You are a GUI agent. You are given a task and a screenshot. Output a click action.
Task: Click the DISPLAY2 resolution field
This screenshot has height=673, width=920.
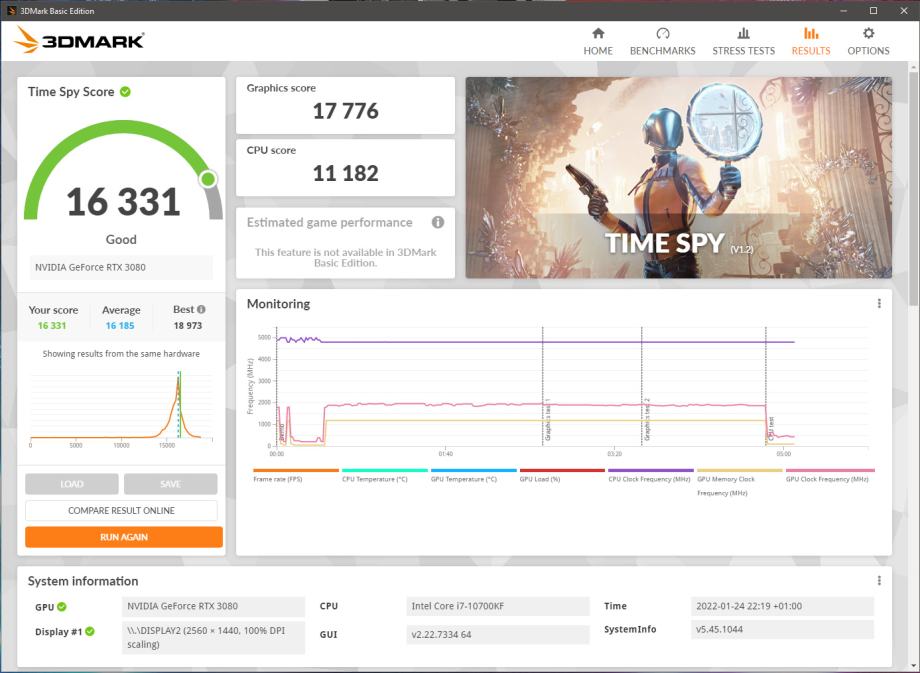pyautogui.click(x=213, y=637)
